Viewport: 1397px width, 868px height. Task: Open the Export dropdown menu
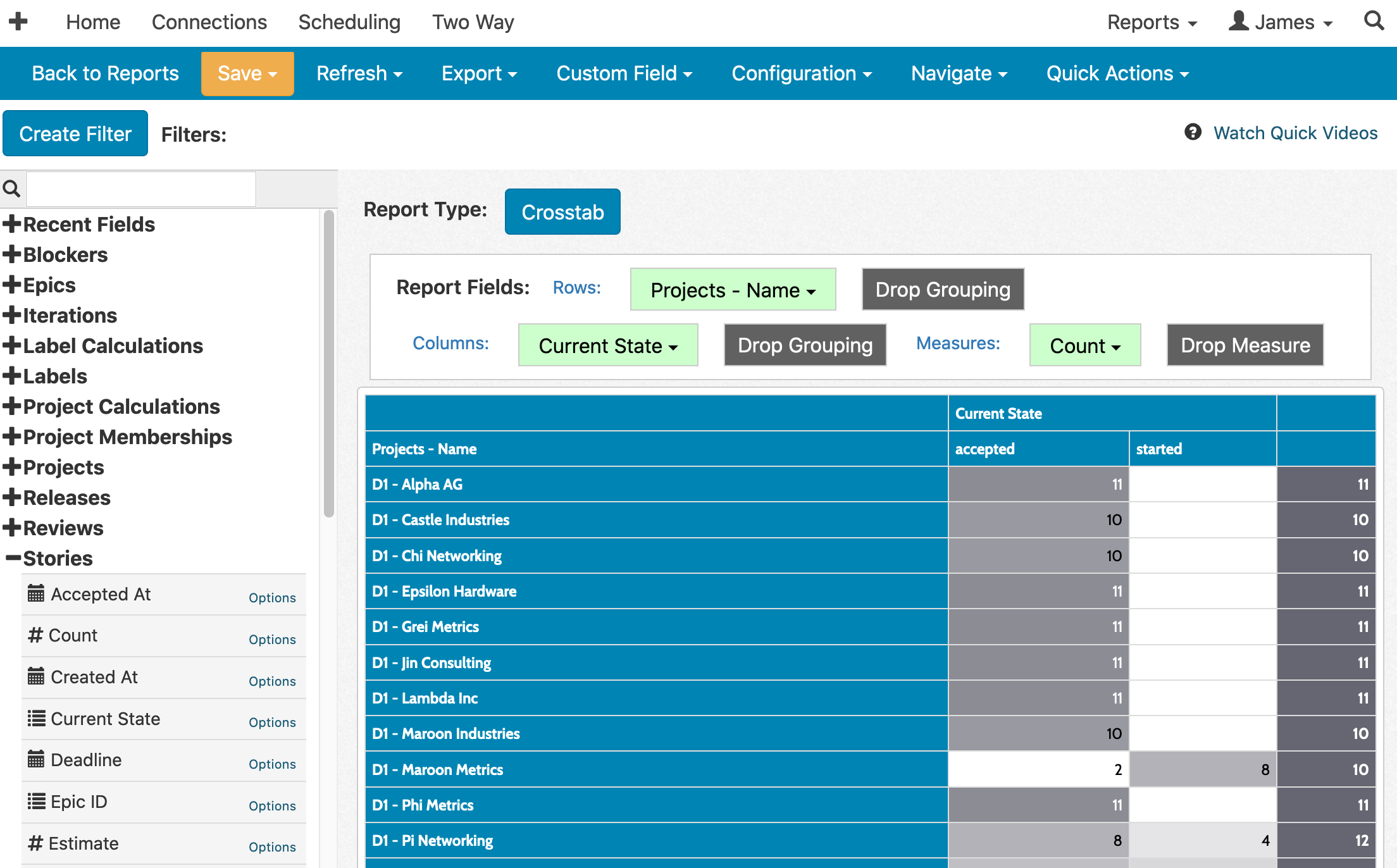479,73
